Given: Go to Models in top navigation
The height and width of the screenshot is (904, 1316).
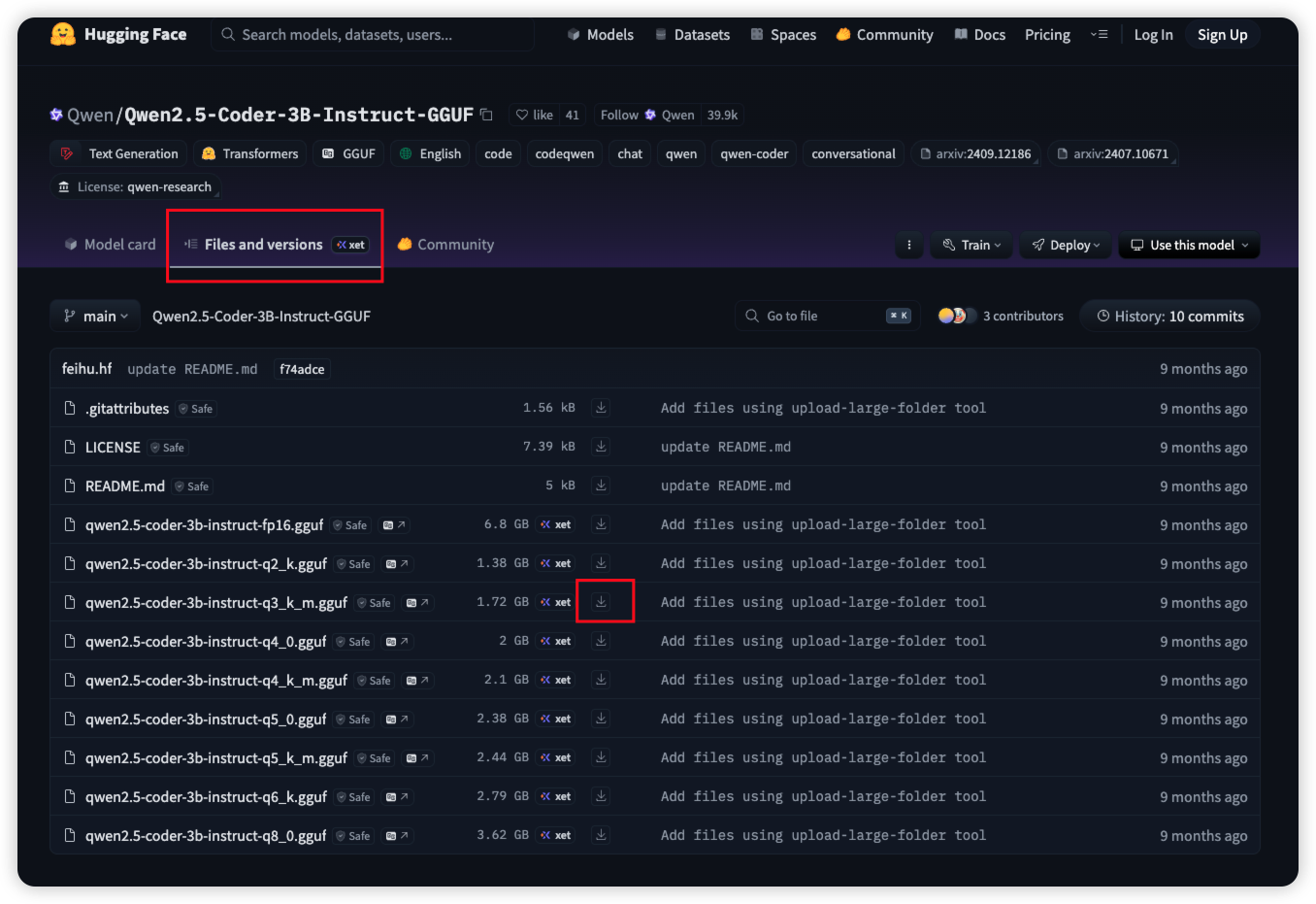Looking at the screenshot, I should (x=600, y=35).
